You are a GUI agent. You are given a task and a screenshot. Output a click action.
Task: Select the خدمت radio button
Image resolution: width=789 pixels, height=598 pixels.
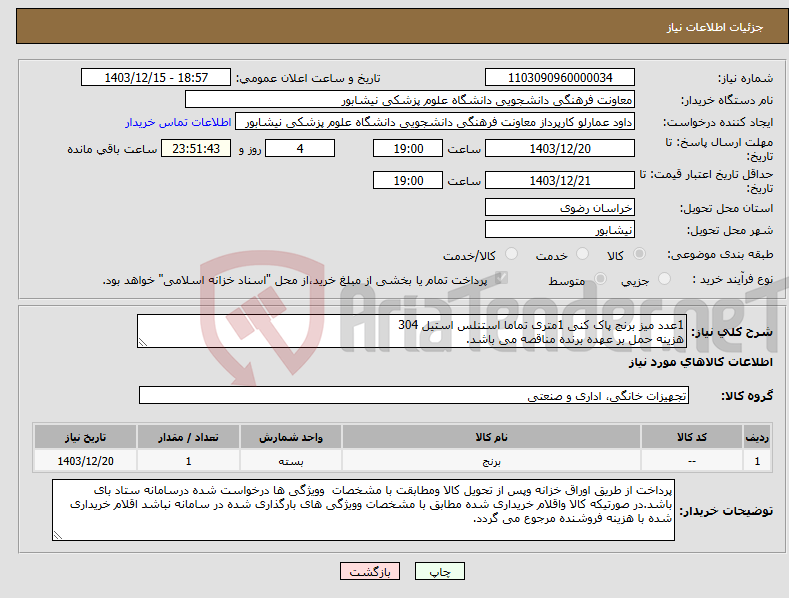582,254
